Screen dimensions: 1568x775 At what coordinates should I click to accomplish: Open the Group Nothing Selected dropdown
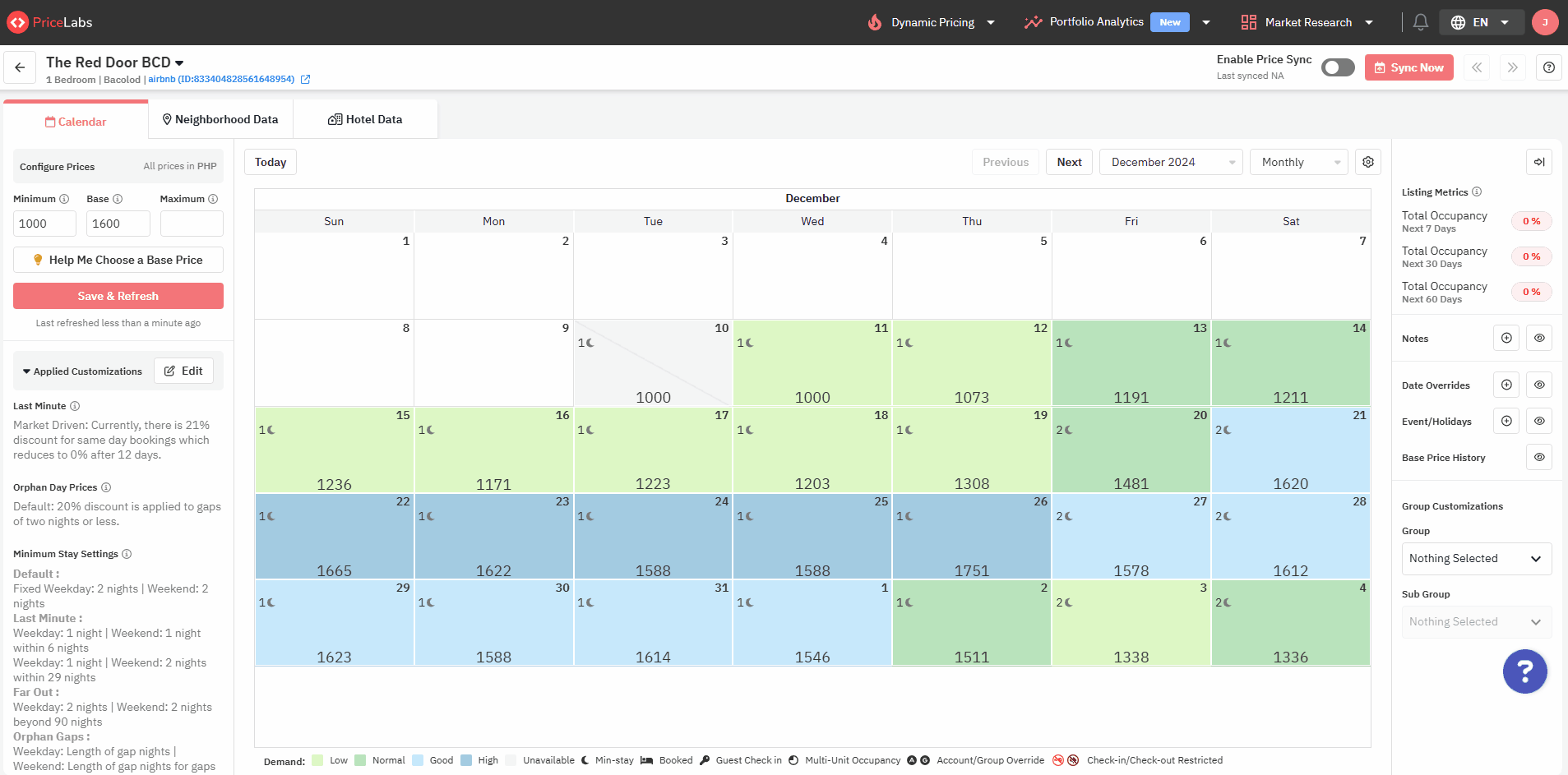(1476, 558)
